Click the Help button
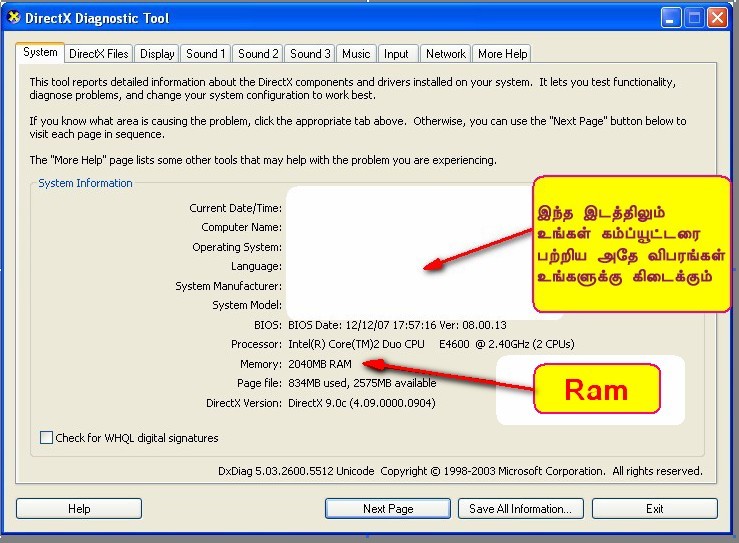 click(79, 509)
